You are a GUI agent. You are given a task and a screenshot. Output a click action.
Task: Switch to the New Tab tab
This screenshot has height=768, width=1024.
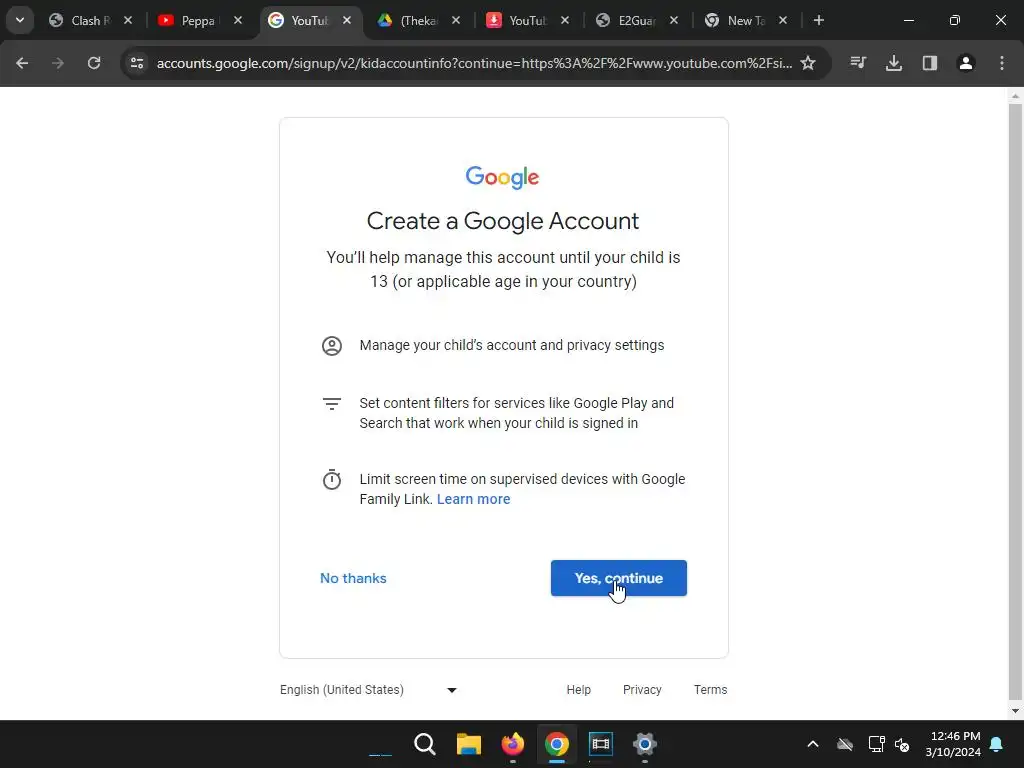[746, 21]
